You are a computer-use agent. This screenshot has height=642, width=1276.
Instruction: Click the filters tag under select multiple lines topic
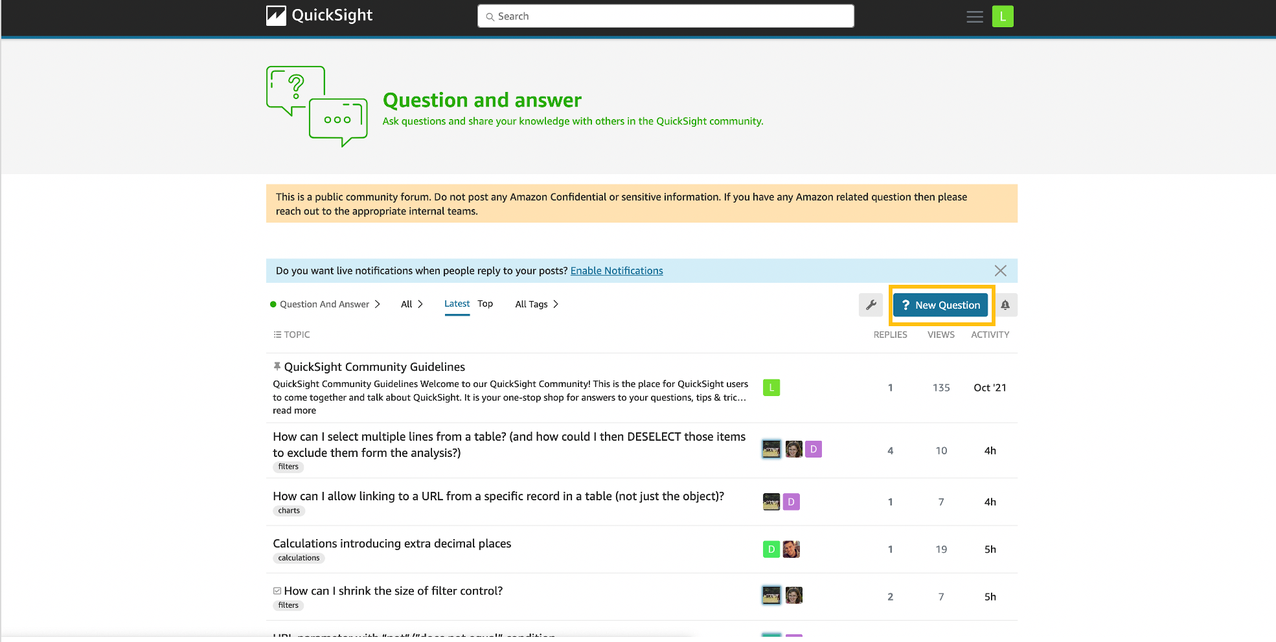[x=288, y=467]
